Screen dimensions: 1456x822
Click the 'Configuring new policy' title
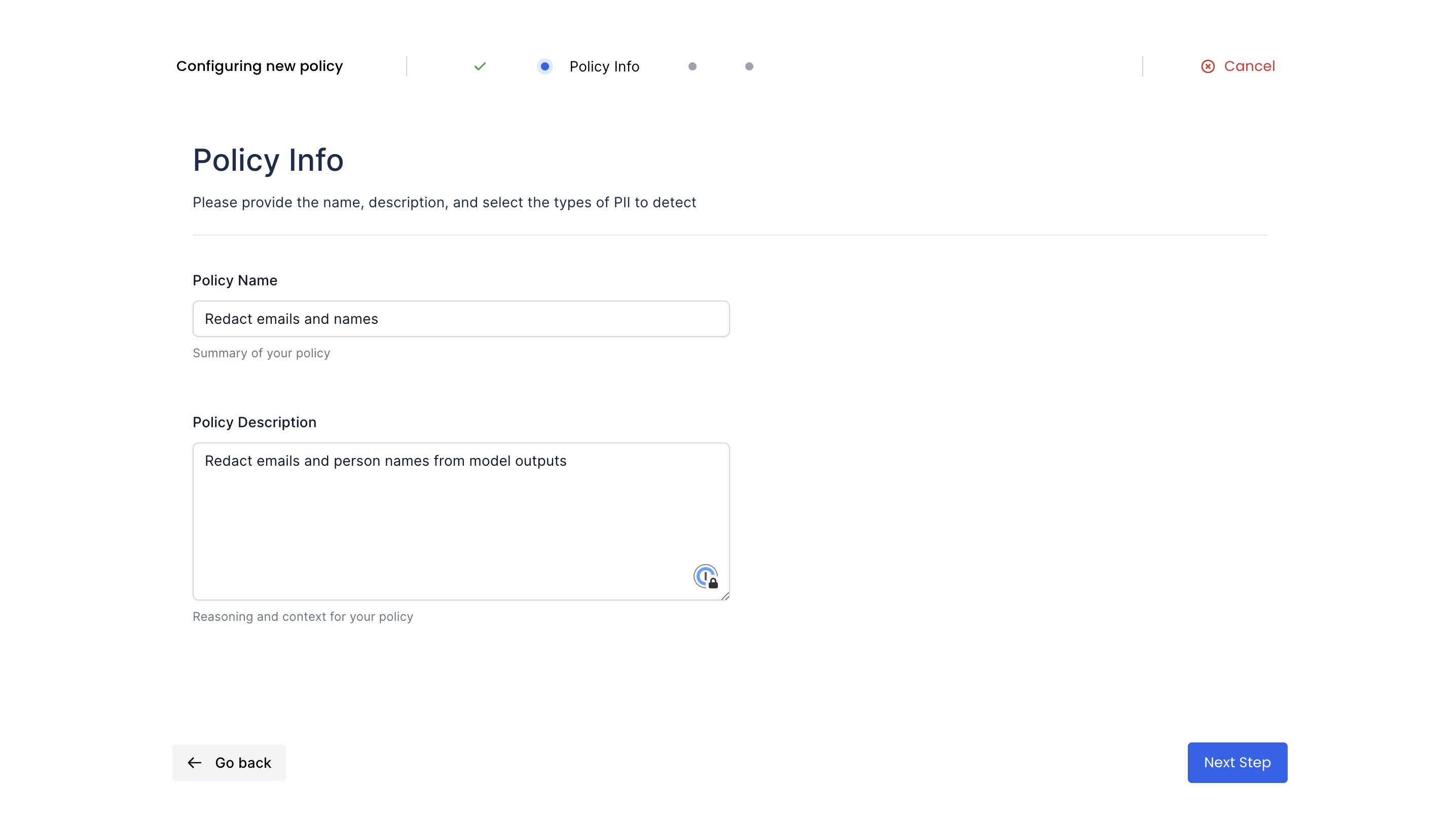260,66
